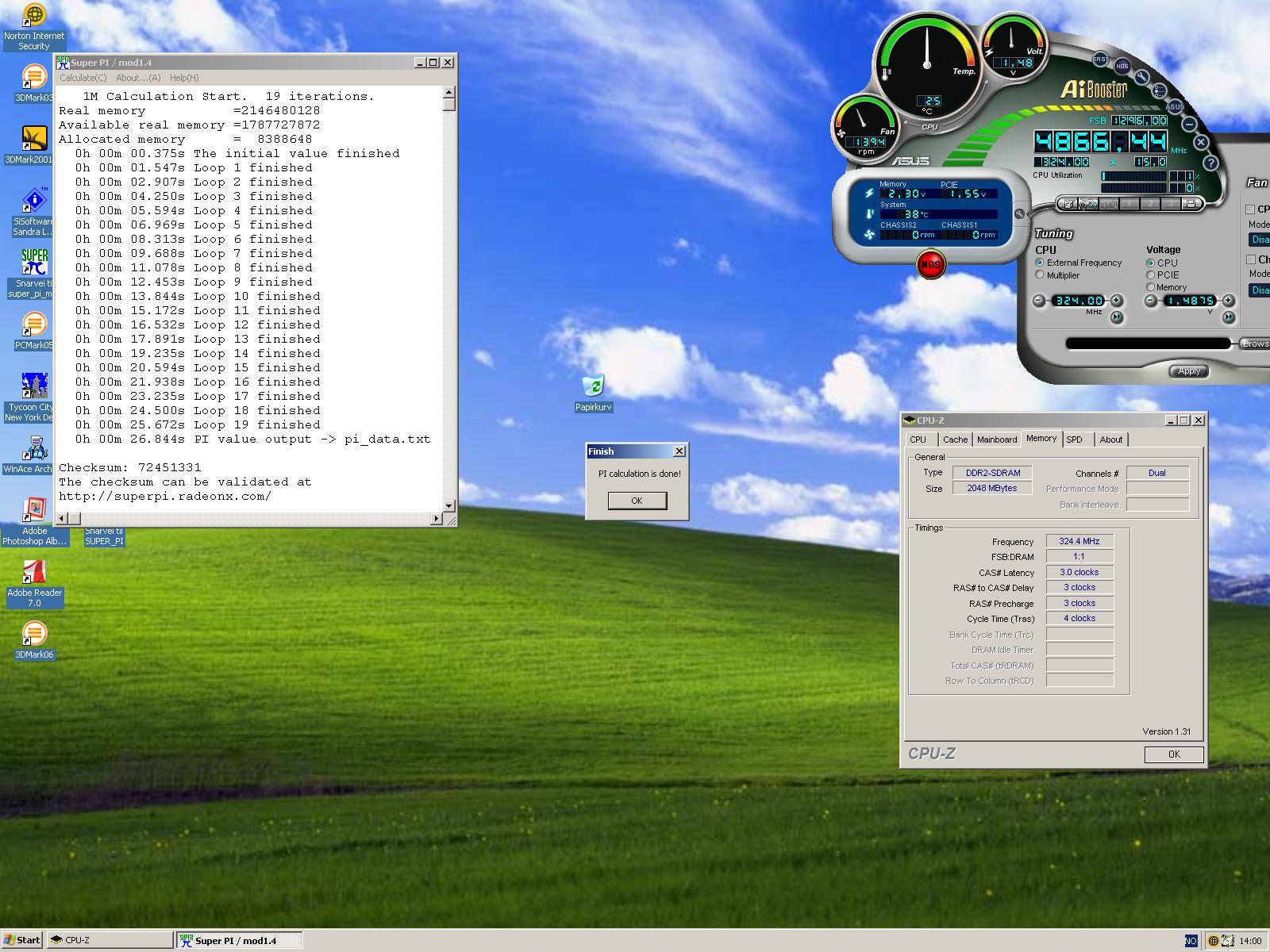
Task: Click the Super PI / mod1.4 taskbar button
Action: click(240, 940)
